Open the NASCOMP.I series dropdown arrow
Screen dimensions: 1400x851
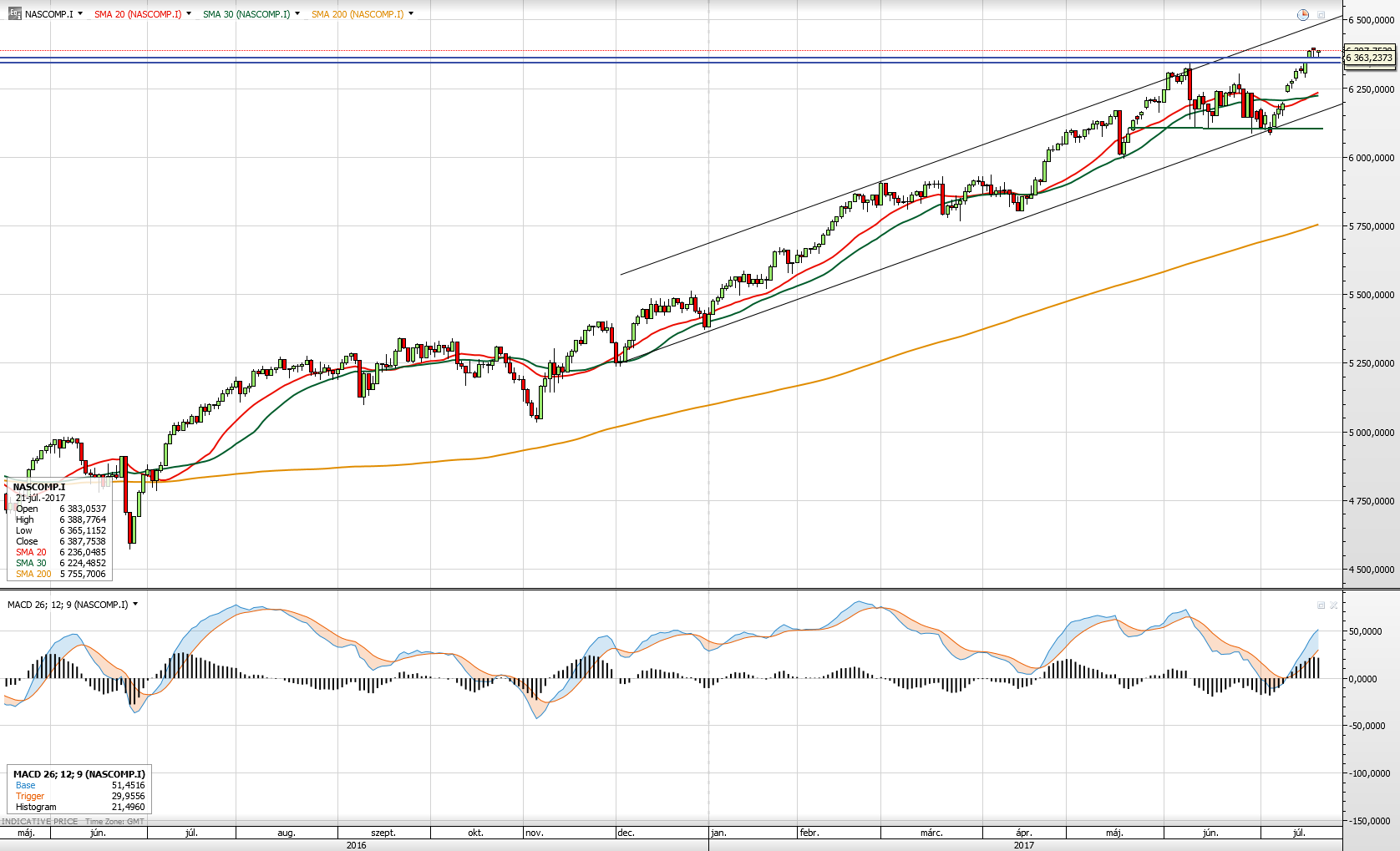pos(80,13)
